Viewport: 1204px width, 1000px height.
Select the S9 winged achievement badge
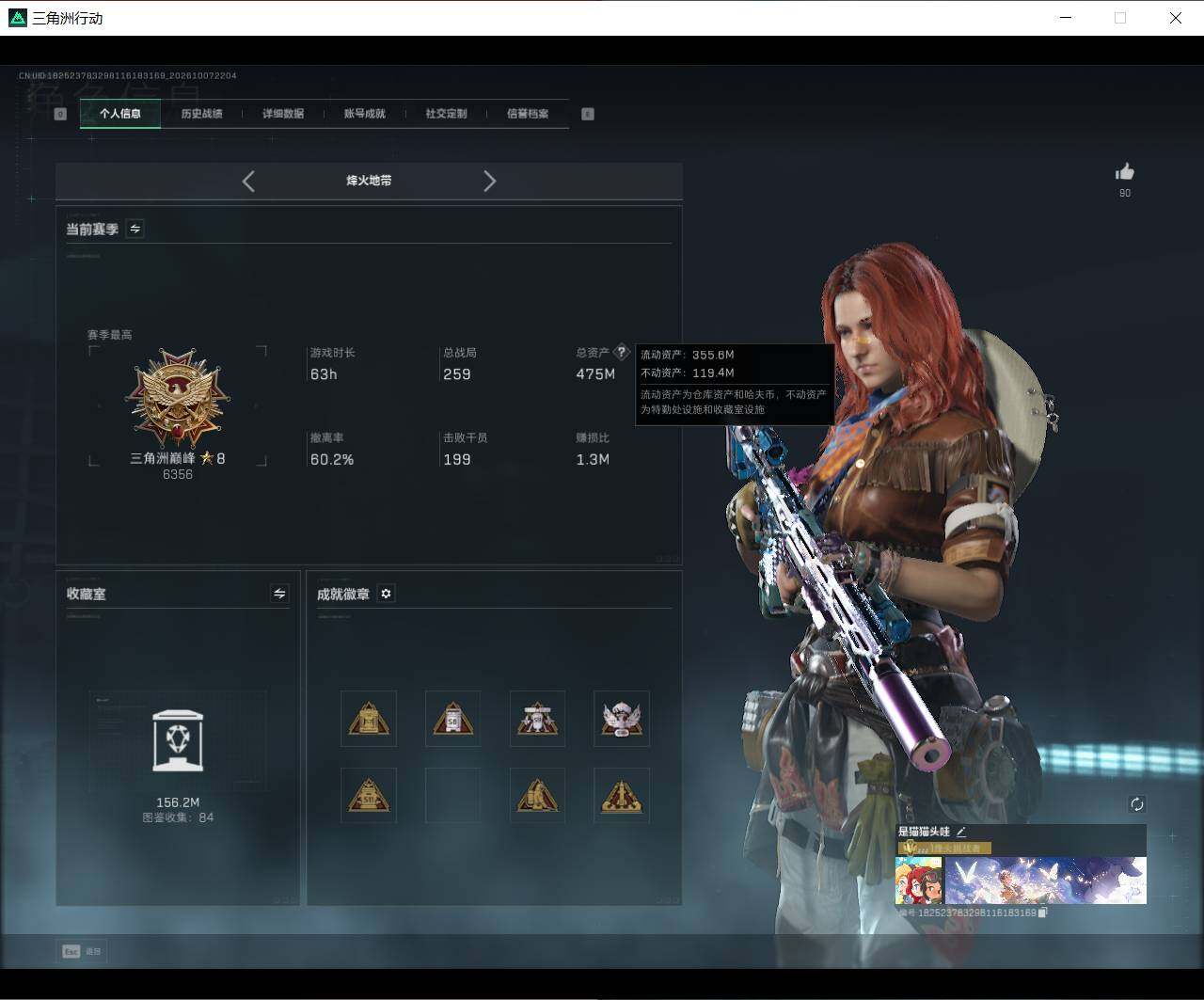tap(537, 719)
